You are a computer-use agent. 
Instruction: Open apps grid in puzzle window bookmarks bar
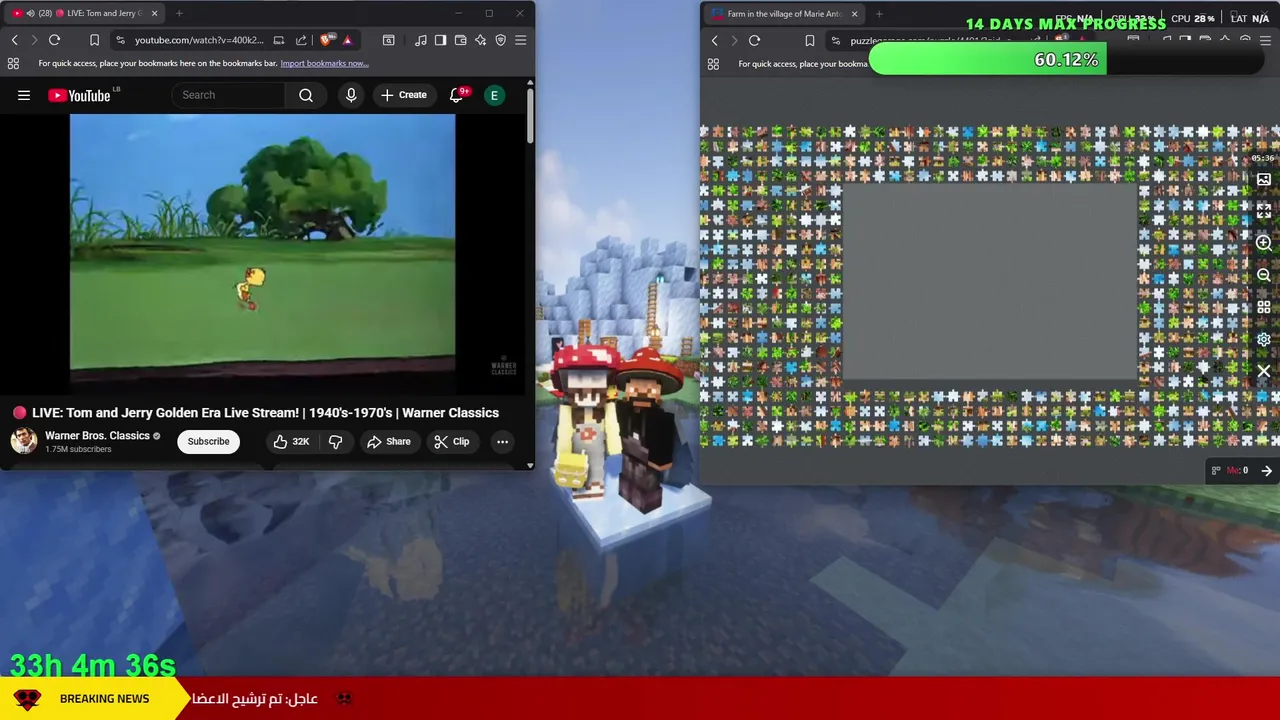tap(713, 64)
